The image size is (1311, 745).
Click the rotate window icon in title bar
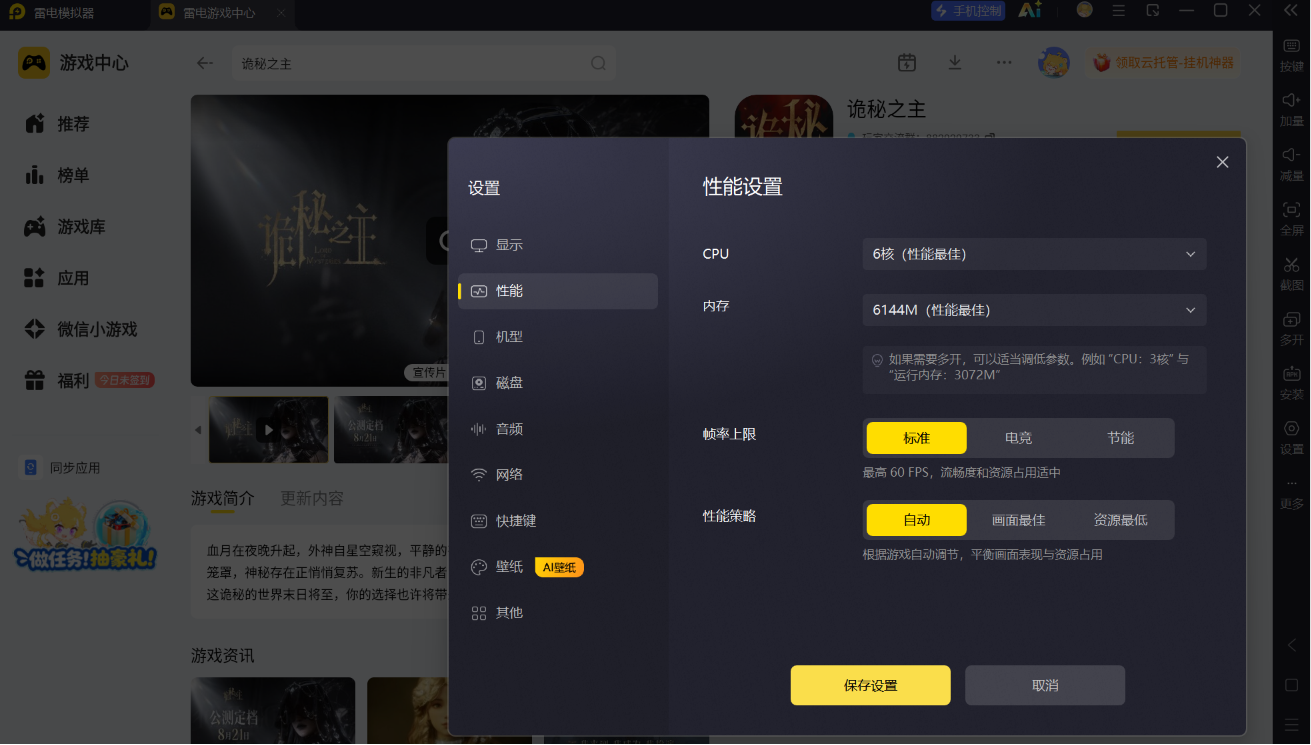click(x=1153, y=10)
